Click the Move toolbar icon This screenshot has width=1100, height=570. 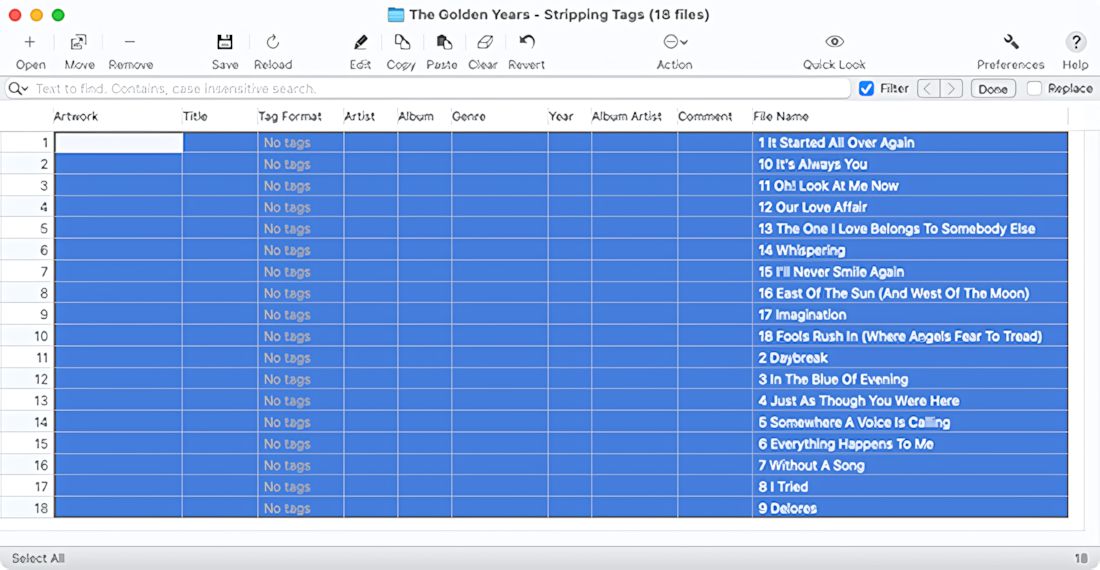[79, 42]
